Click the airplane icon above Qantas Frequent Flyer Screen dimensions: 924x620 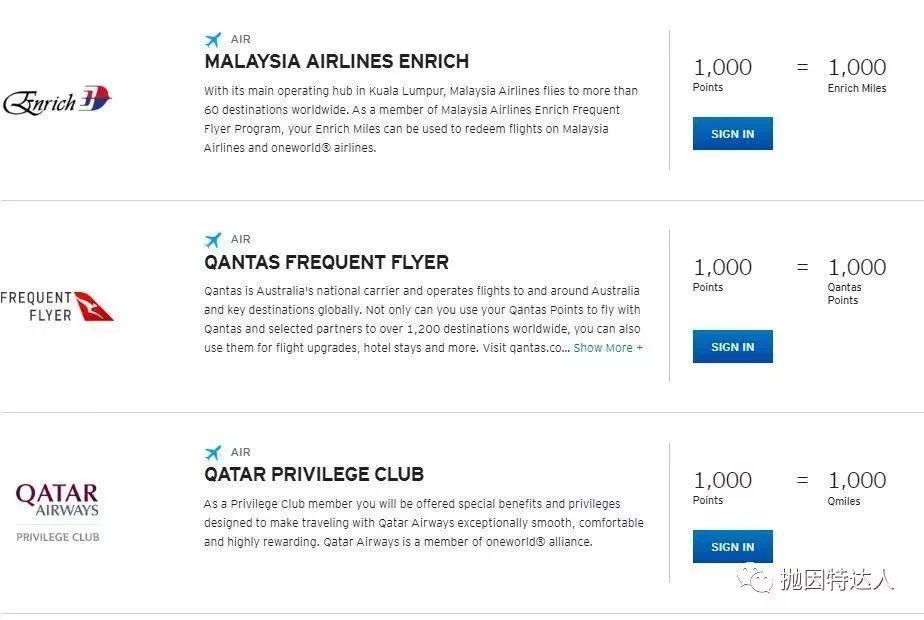[x=213, y=240]
